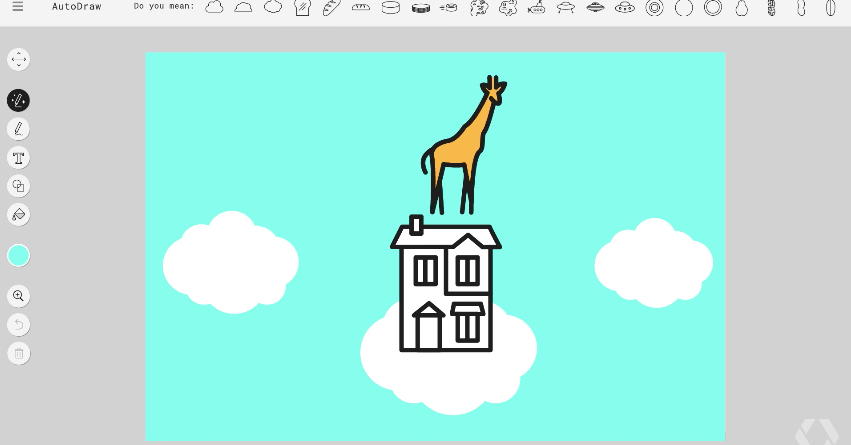Open the cyan color picker swatch
The height and width of the screenshot is (445, 851).
tap(18, 255)
